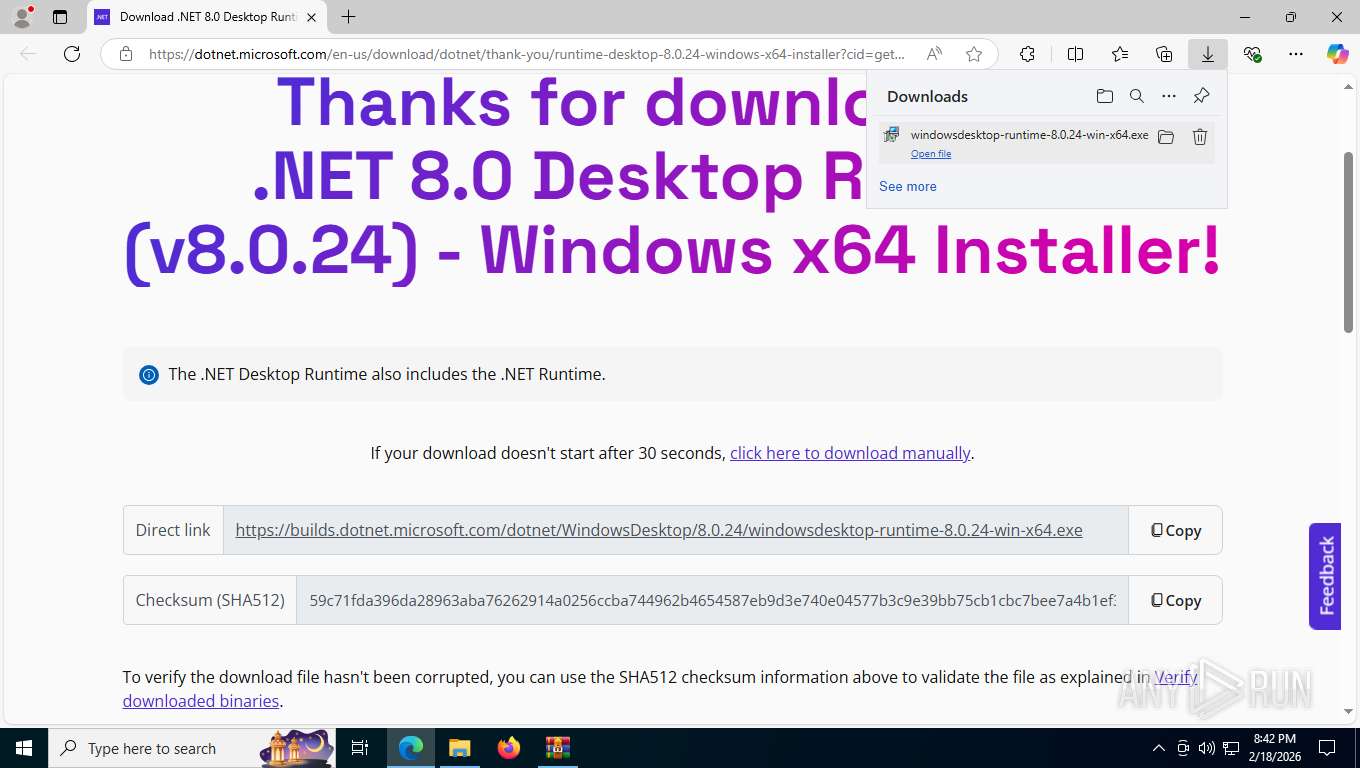
Task: Open the tab actions menu icon
Action: pos(60,17)
